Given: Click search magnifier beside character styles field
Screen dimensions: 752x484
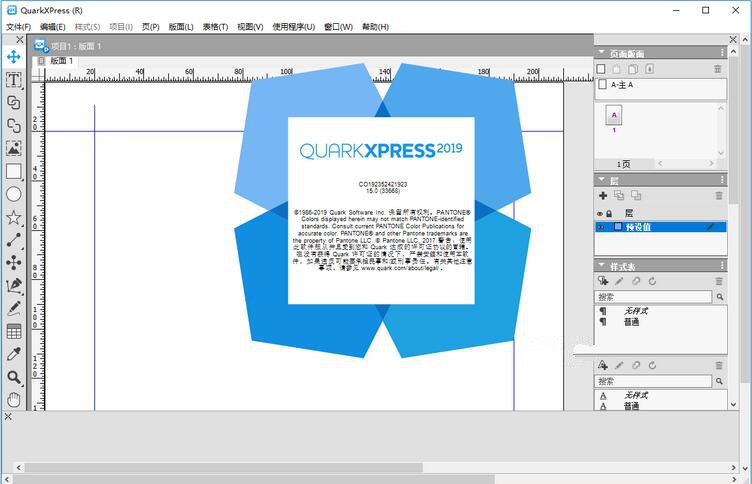Looking at the screenshot, I should [x=719, y=381].
